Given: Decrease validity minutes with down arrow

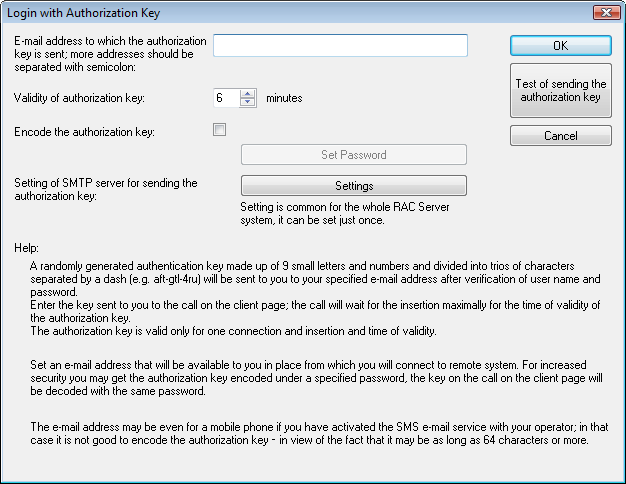Looking at the screenshot, I should (248, 103).
